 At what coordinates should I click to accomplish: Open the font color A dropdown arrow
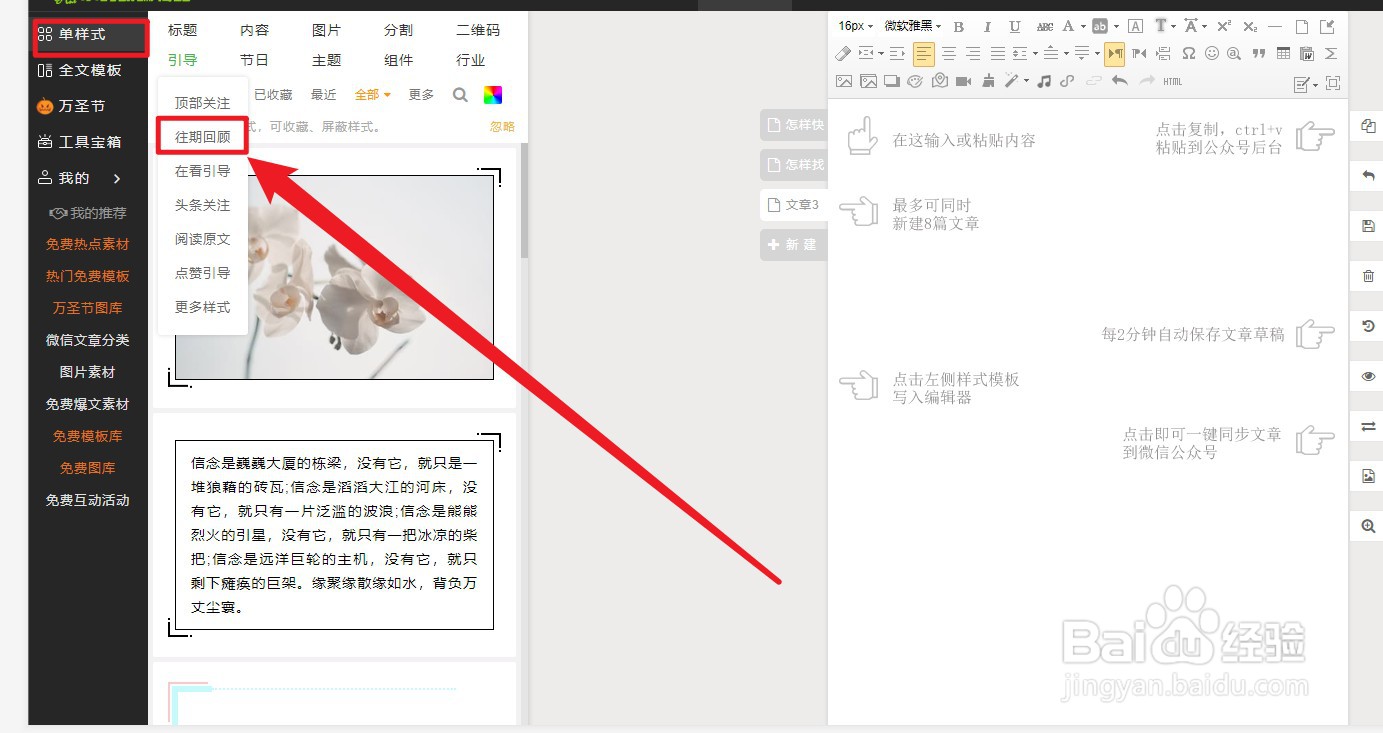click(x=1083, y=26)
